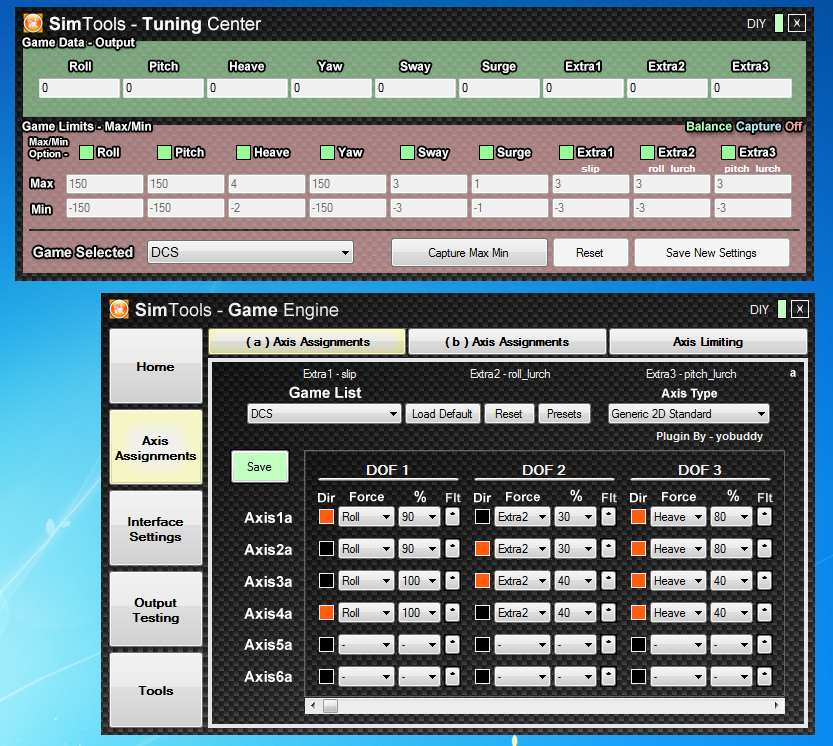Click the scrollbar left arrow in axis table

coord(315,705)
